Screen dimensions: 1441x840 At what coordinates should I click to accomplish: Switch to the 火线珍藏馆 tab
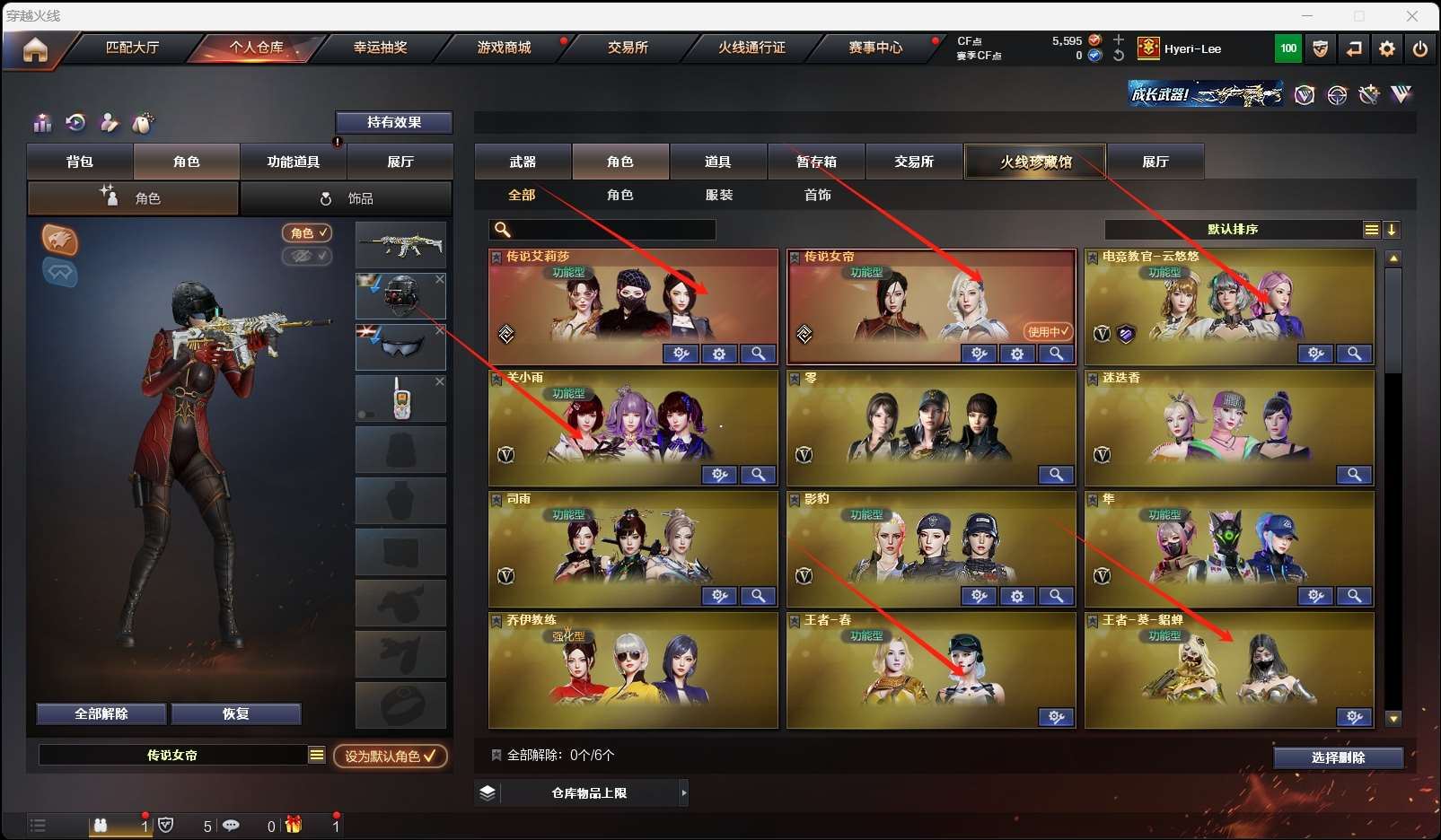click(1035, 162)
